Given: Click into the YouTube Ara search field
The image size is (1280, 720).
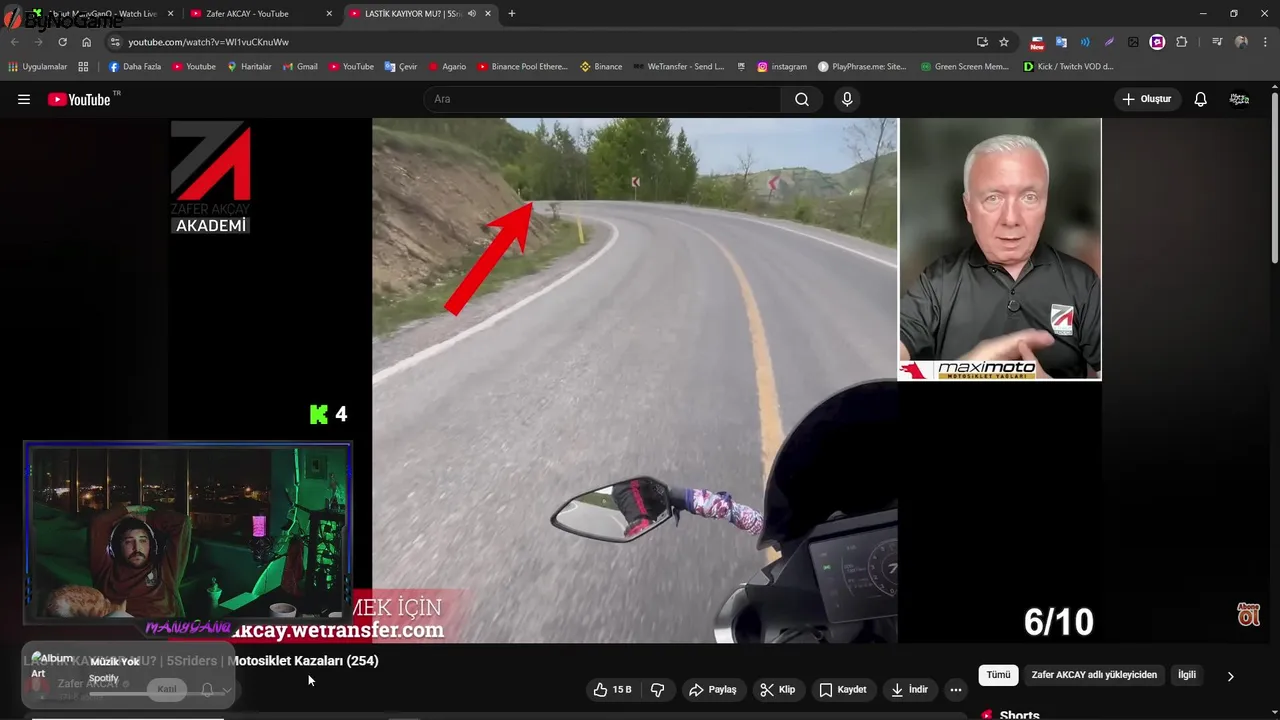Looking at the screenshot, I should coord(603,99).
